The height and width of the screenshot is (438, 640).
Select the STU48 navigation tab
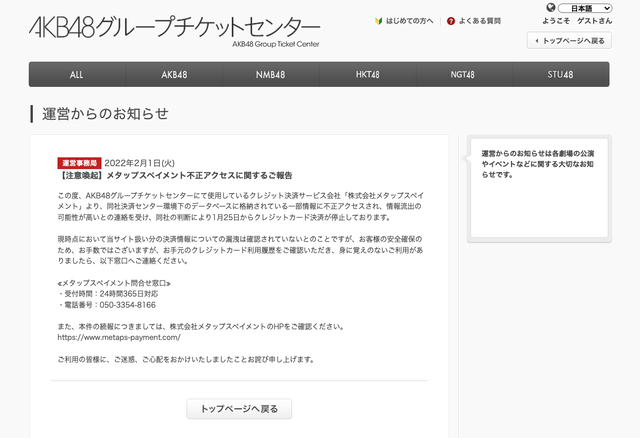[561, 74]
